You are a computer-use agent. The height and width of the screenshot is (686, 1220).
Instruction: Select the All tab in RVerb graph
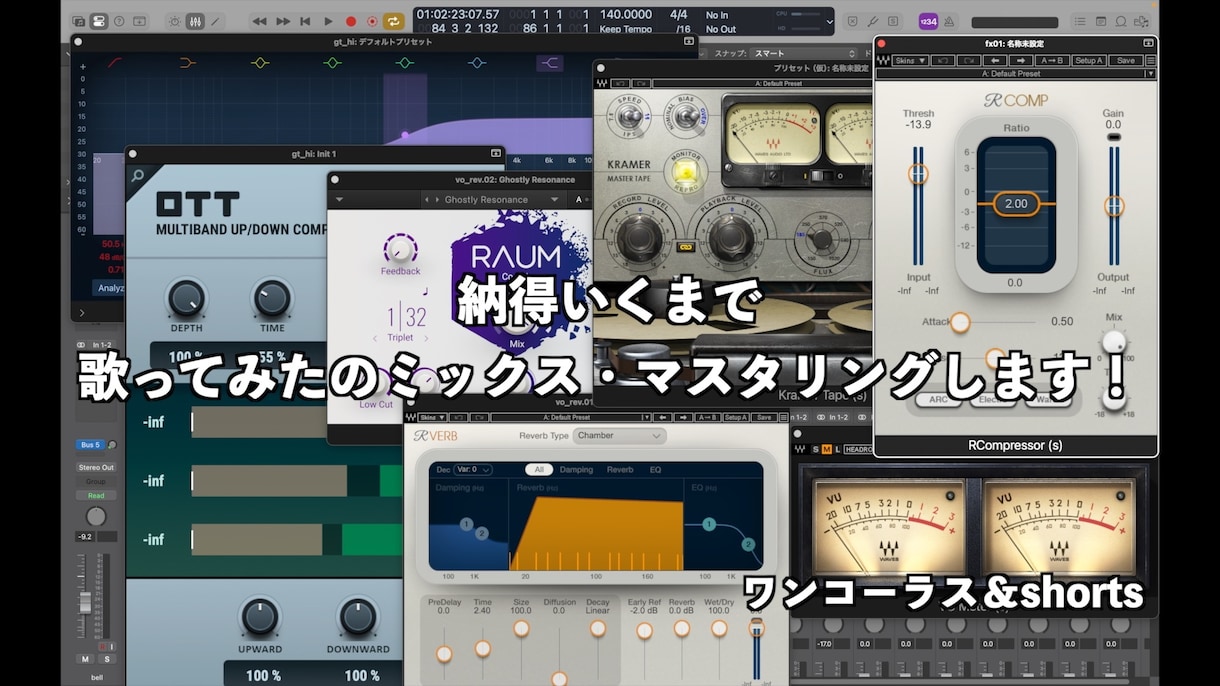(x=540, y=469)
